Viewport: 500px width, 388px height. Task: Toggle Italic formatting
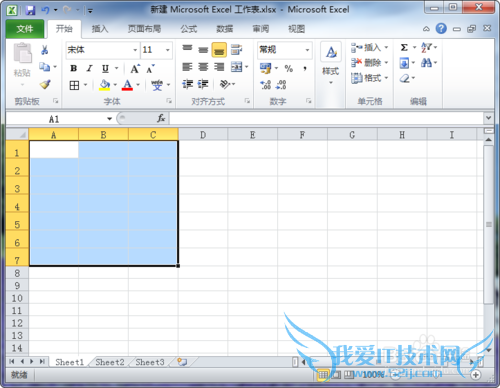pos(89,69)
